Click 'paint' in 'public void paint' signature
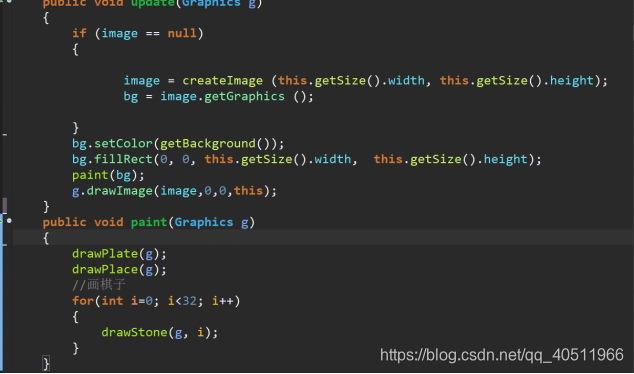The image size is (634, 374). tap(149, 222)
